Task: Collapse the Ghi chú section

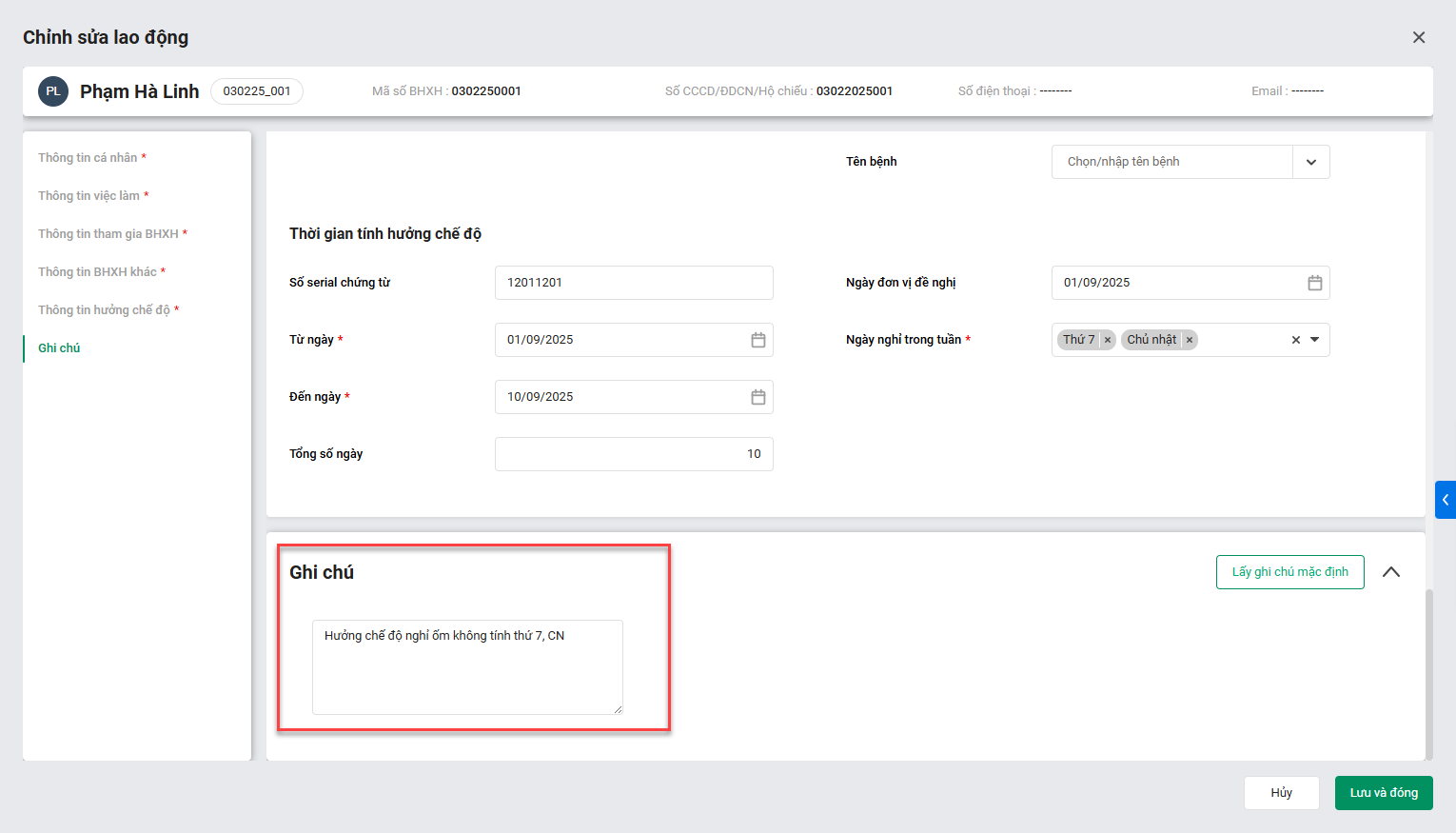Action: [1391, 572]
